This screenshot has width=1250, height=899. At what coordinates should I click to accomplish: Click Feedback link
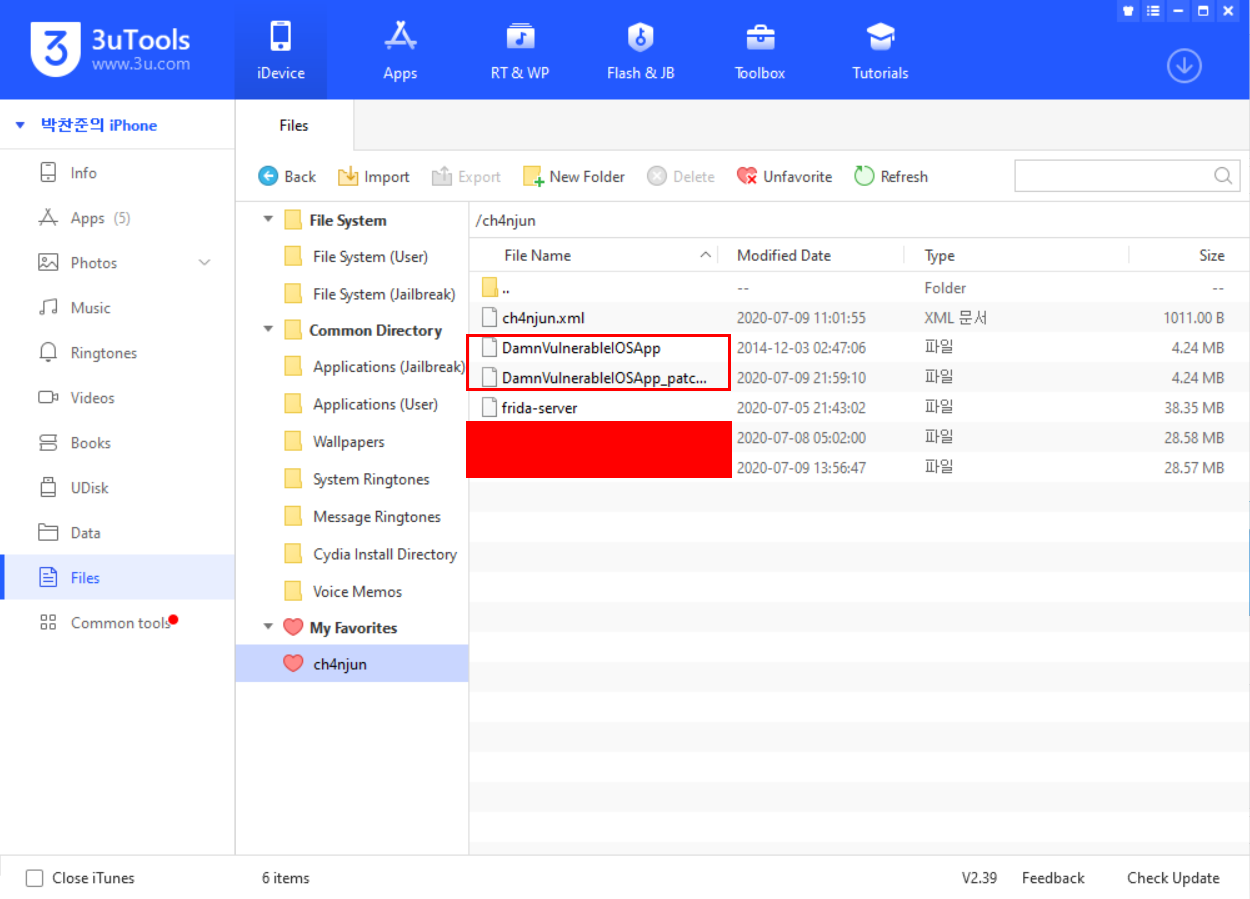(x=1053, y=878)
